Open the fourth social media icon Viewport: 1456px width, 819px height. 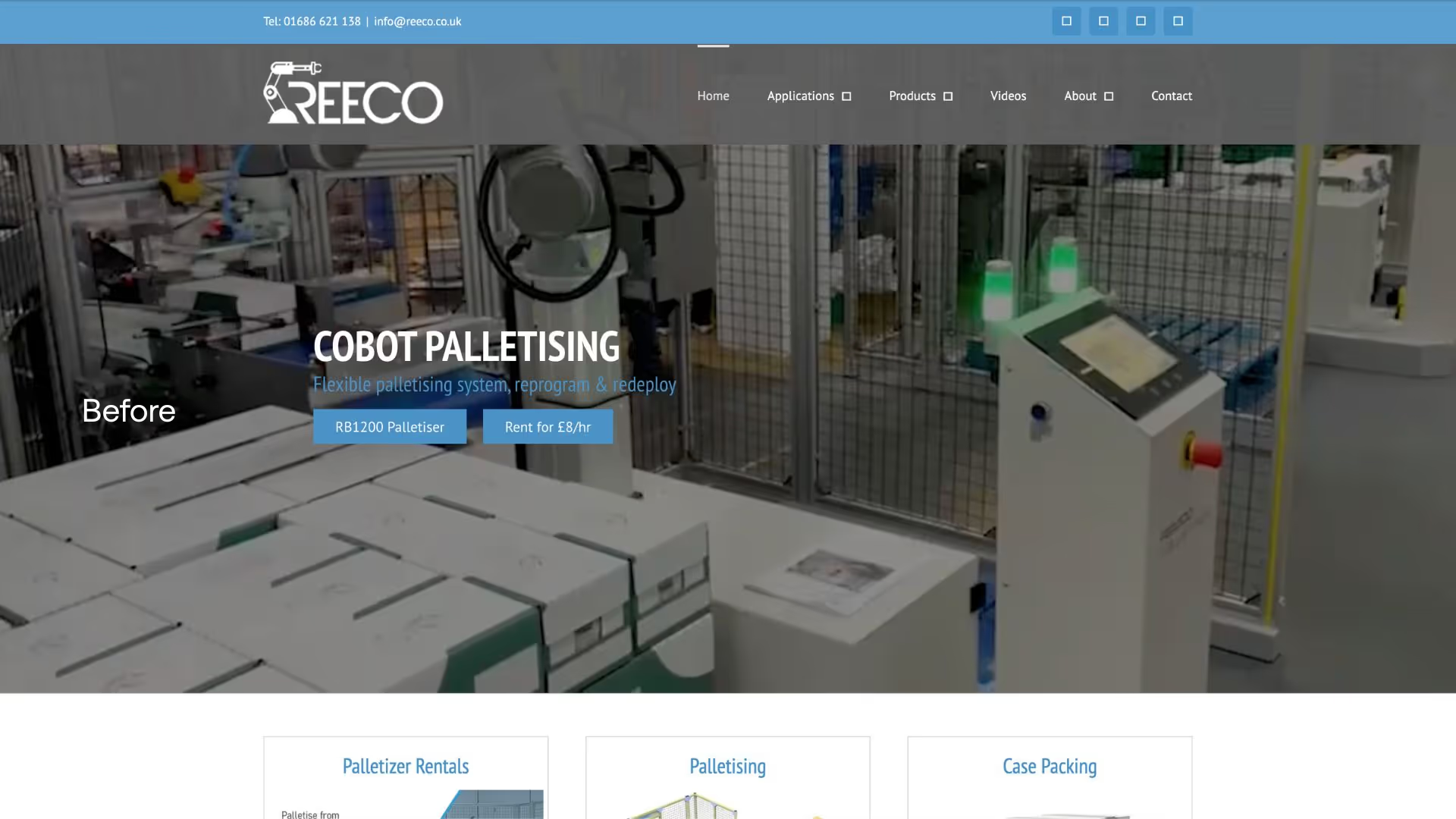(x=1178, y=21)
